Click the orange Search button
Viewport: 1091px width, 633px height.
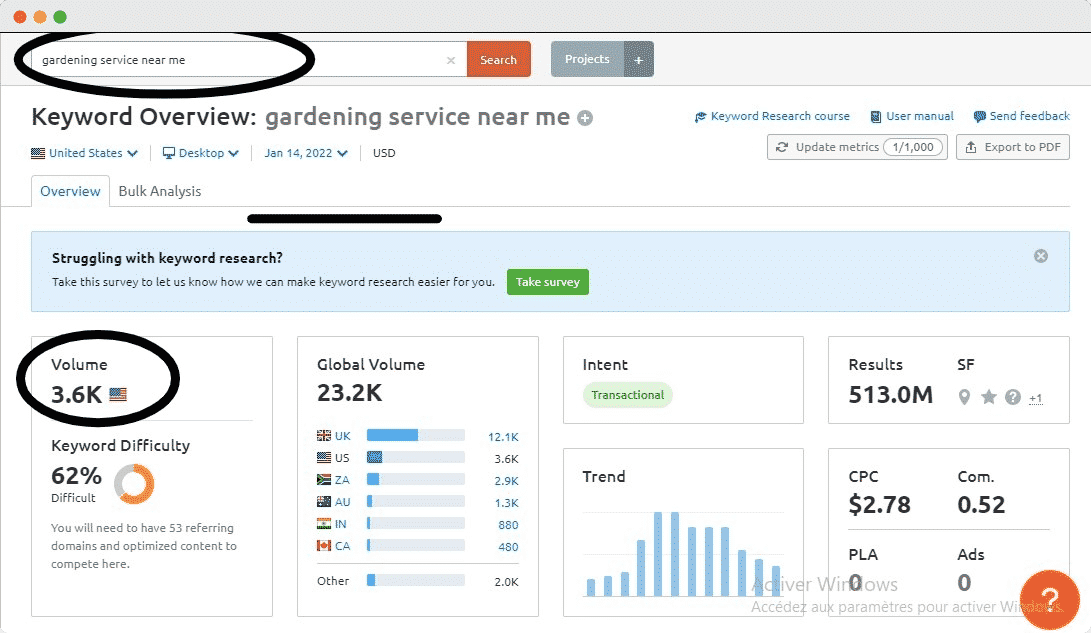[x=498, y=59]
